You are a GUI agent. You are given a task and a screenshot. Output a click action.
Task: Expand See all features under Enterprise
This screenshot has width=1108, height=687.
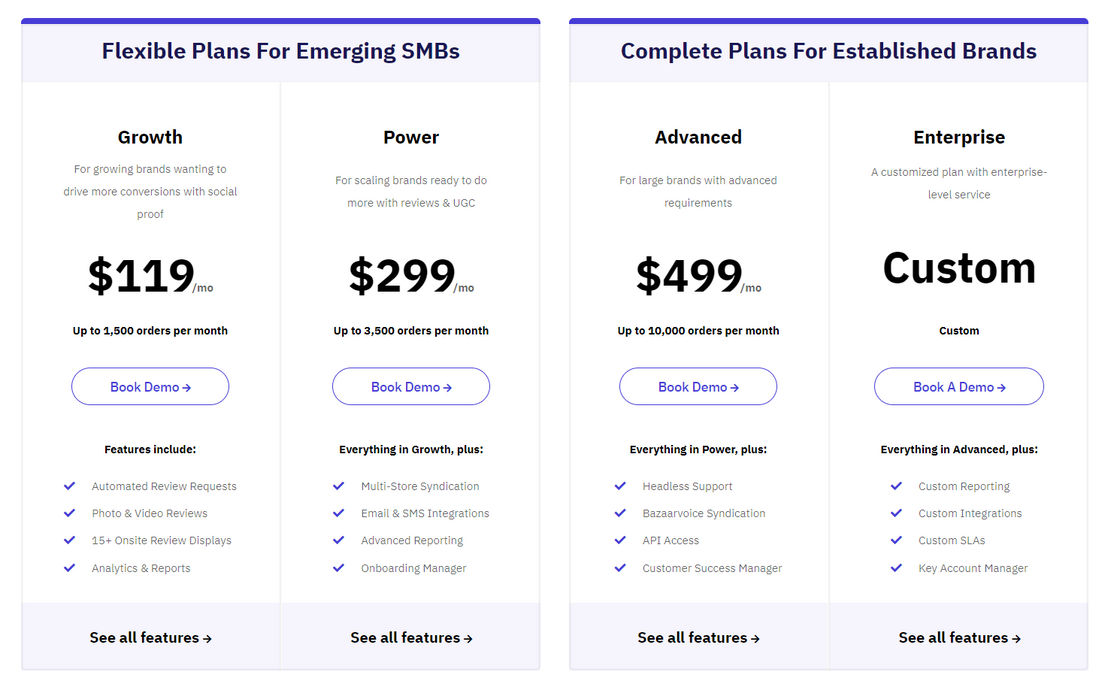(960, 638)
